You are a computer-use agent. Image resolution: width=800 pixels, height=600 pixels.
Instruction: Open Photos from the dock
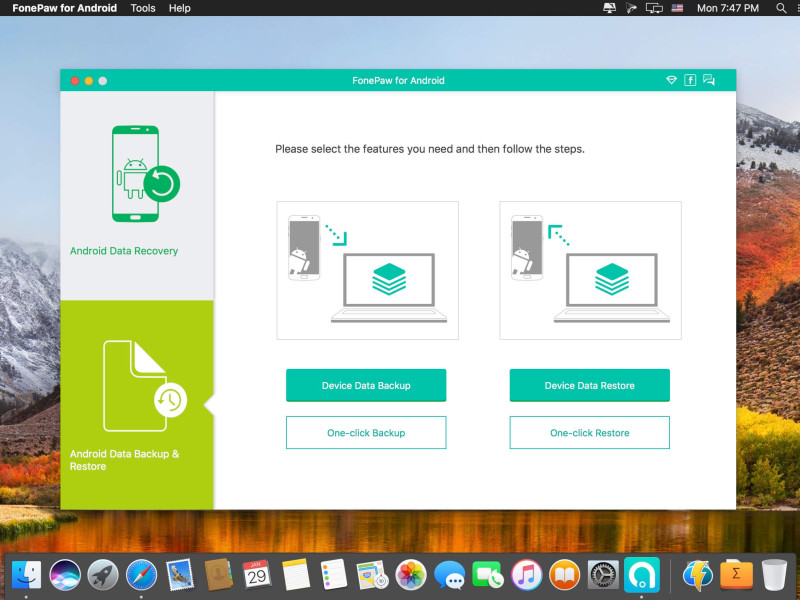click(x=411, y=574)
